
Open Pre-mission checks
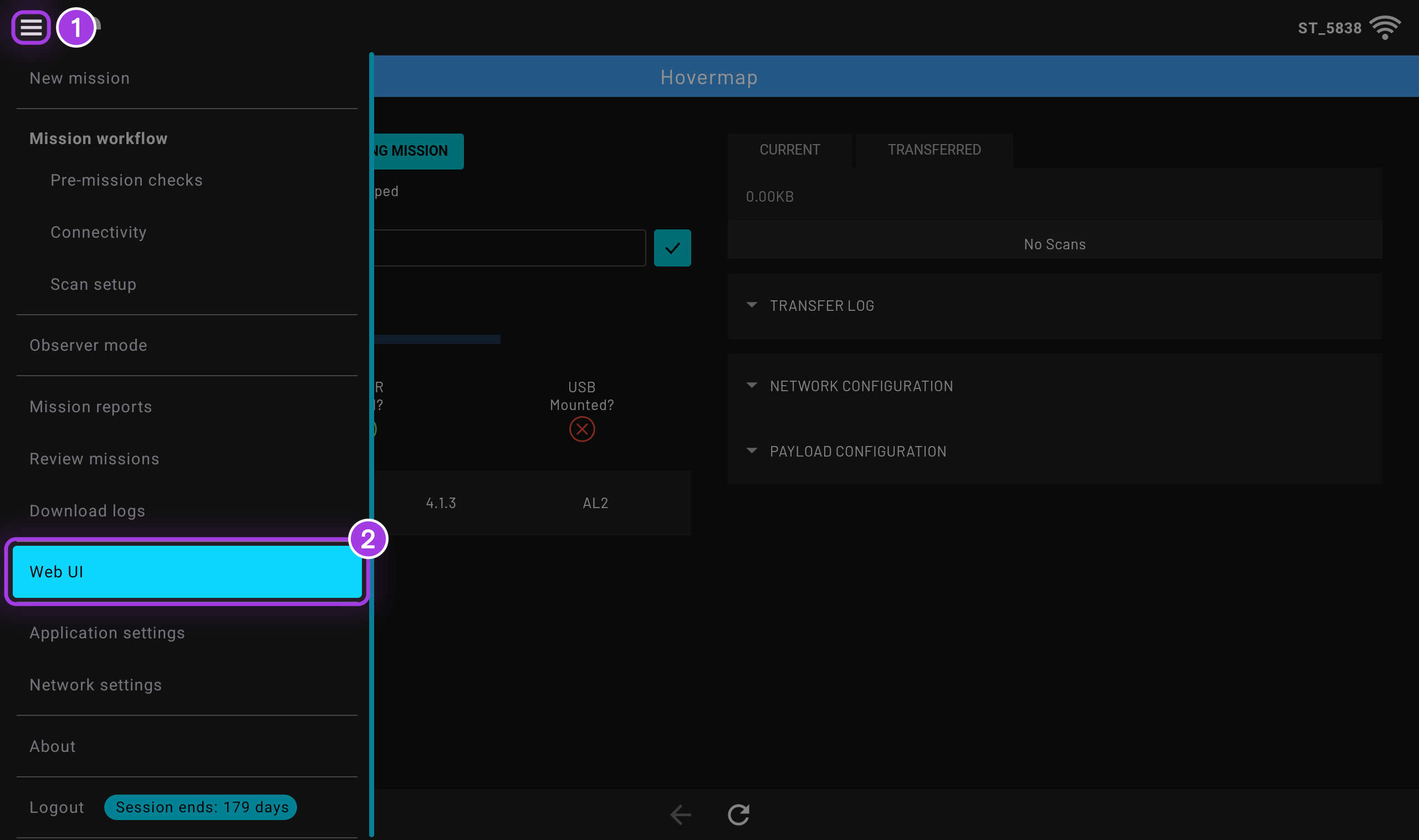coord(126,180)
